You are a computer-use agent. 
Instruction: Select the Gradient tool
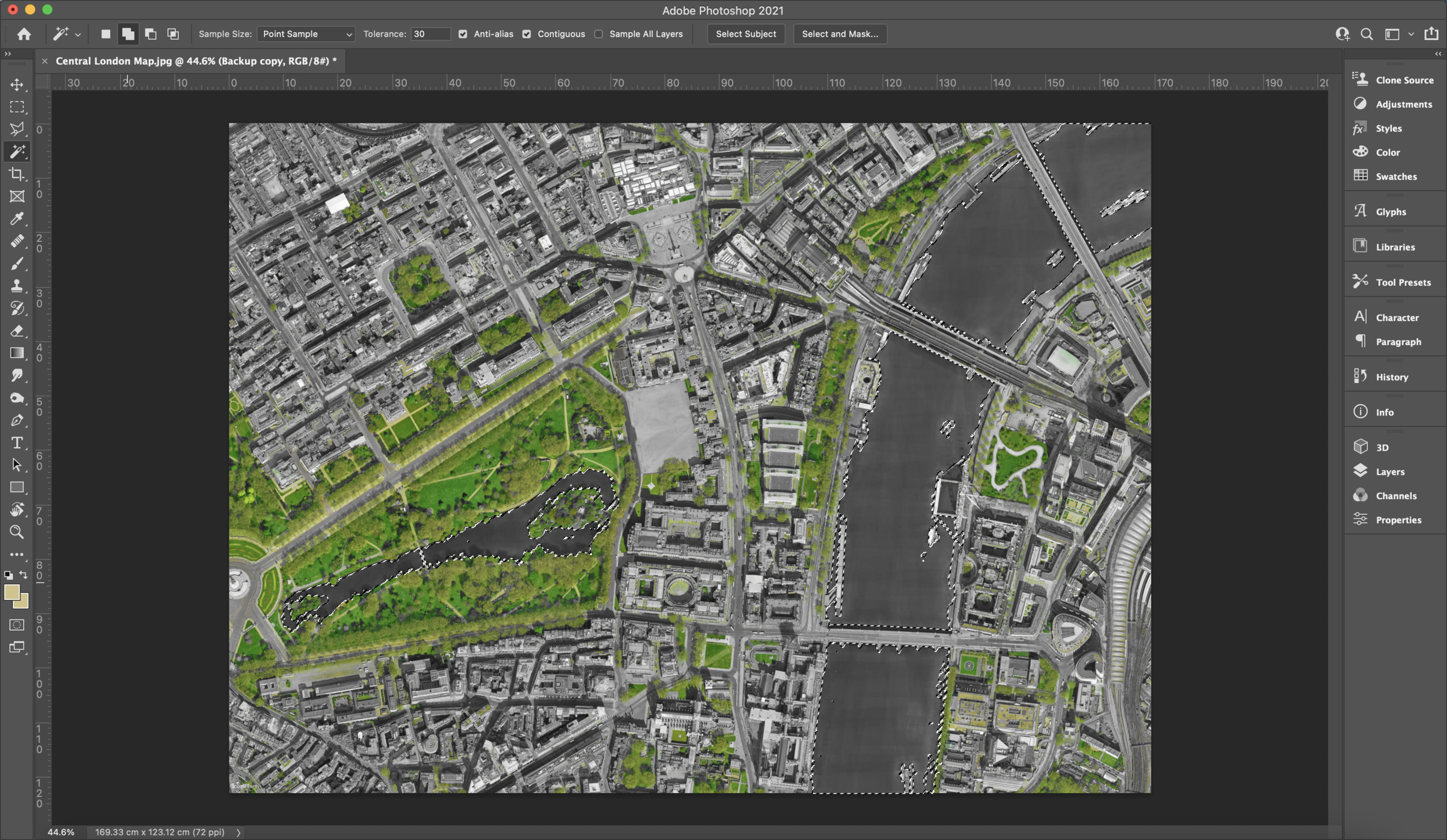click(17, 353)
